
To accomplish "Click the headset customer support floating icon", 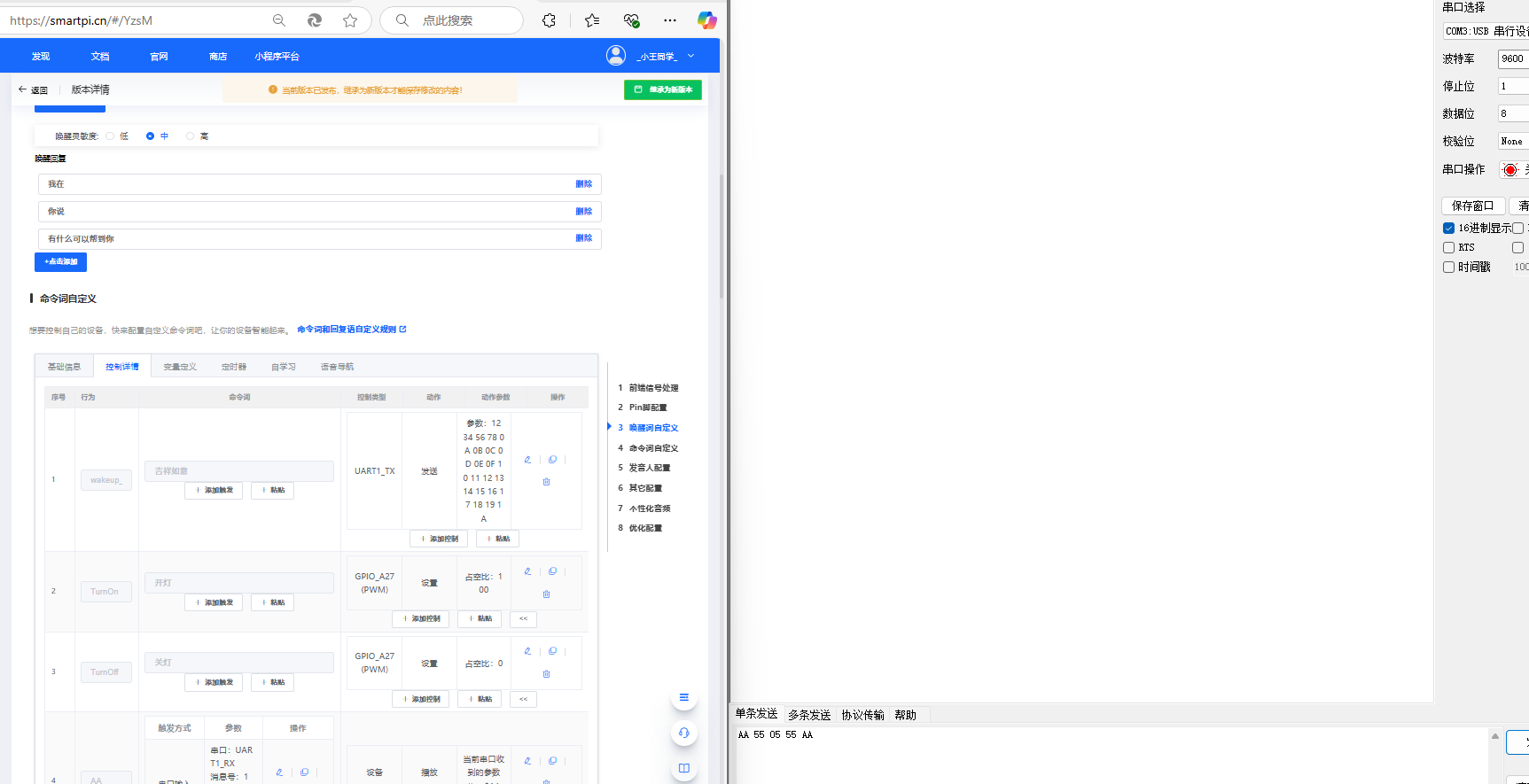I will (683, 733).
